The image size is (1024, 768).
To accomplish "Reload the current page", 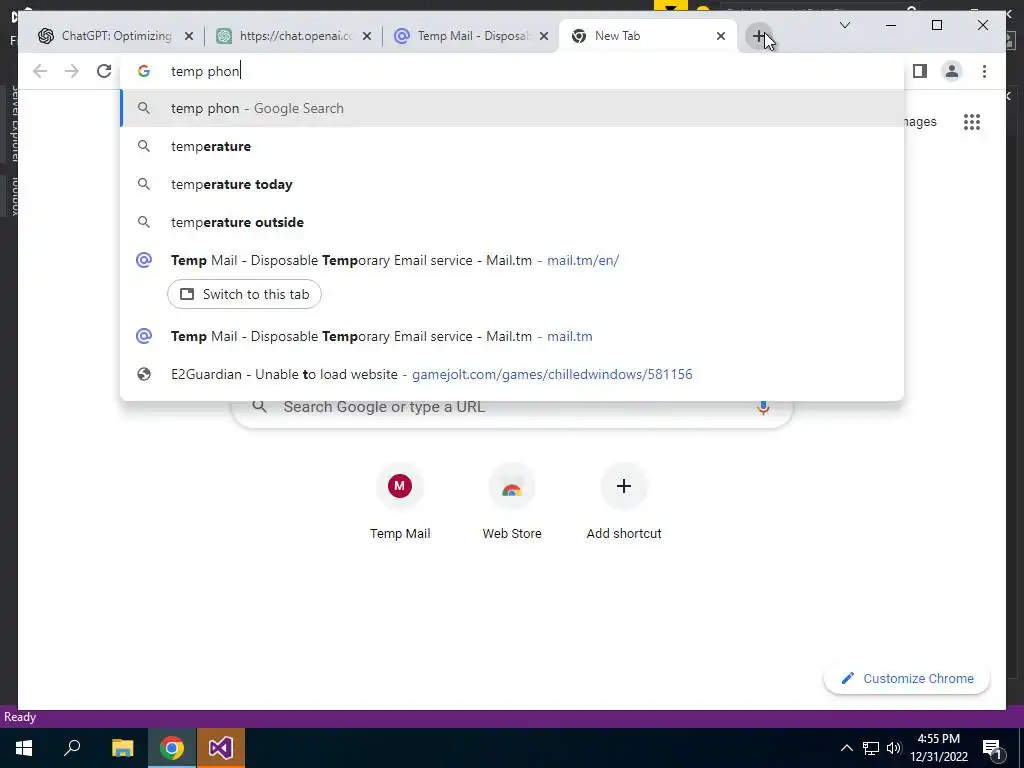I will pos(104,71).
